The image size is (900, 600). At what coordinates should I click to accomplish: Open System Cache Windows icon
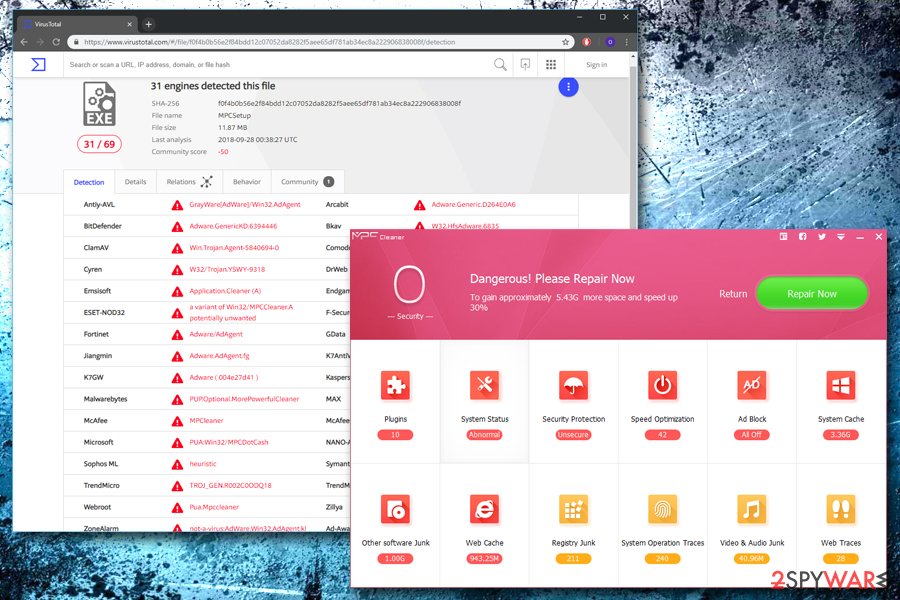tap(841, 385)
